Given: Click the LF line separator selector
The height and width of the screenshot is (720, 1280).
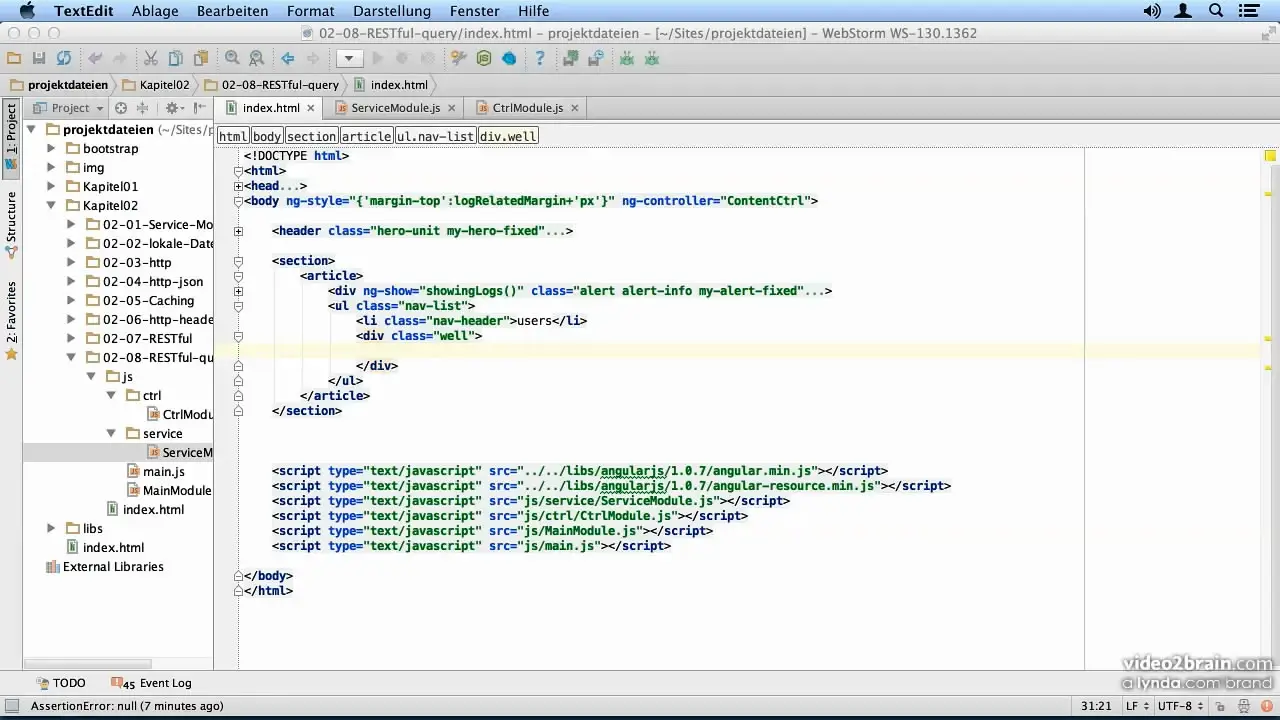Looking at the screenshot, I should click(1137, 706).
